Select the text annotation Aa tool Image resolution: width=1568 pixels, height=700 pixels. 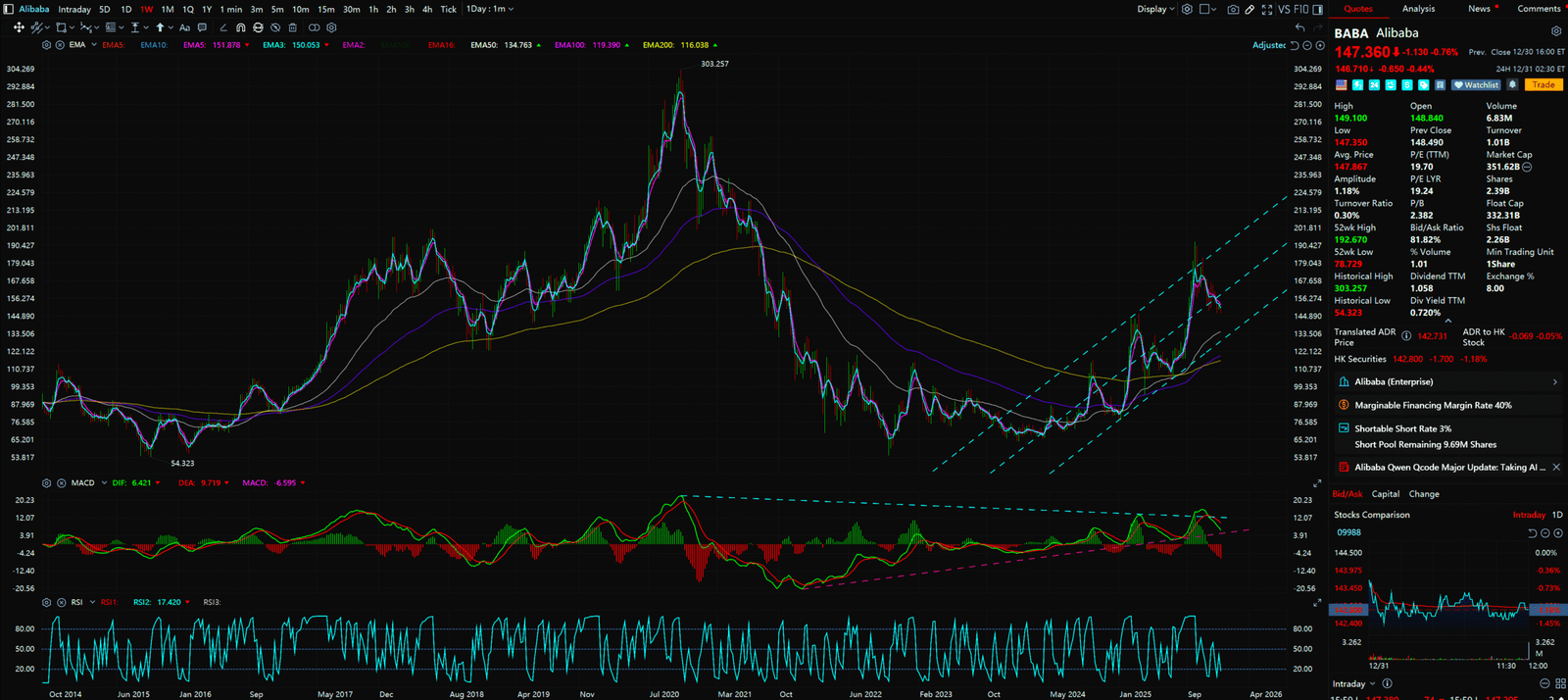[184, 27]
